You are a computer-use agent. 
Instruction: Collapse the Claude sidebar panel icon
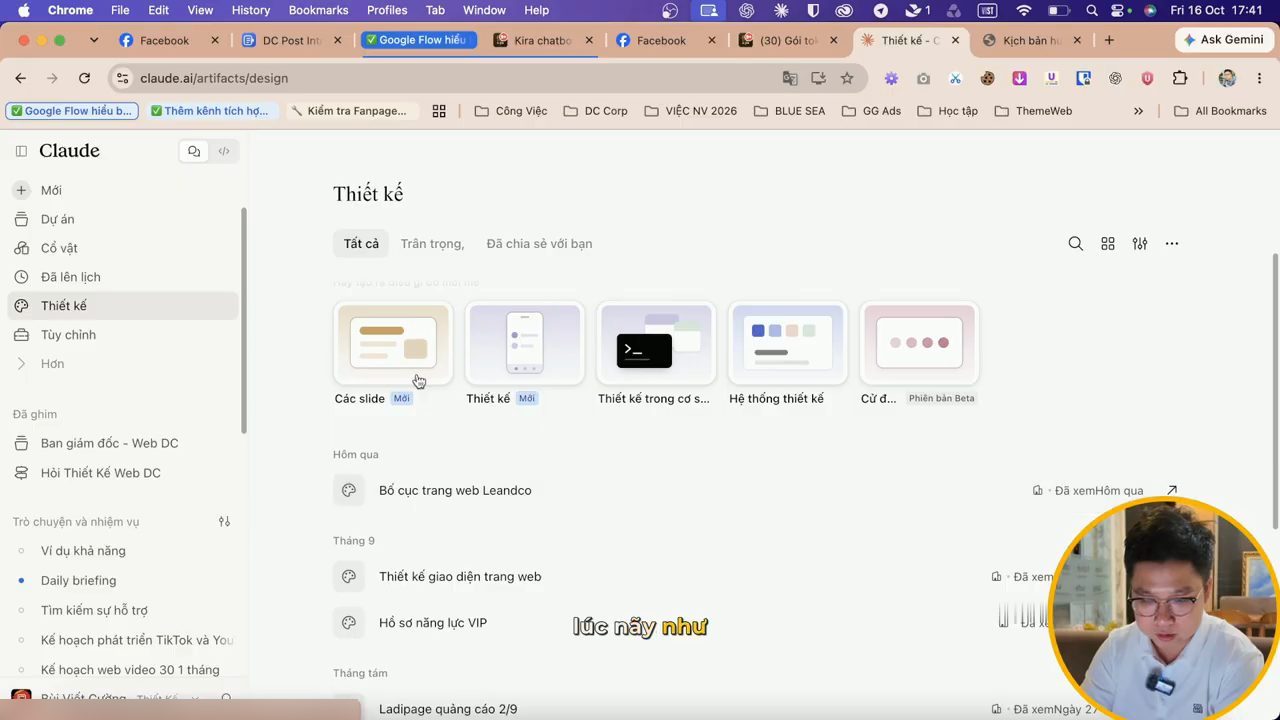tap(21, 151)
